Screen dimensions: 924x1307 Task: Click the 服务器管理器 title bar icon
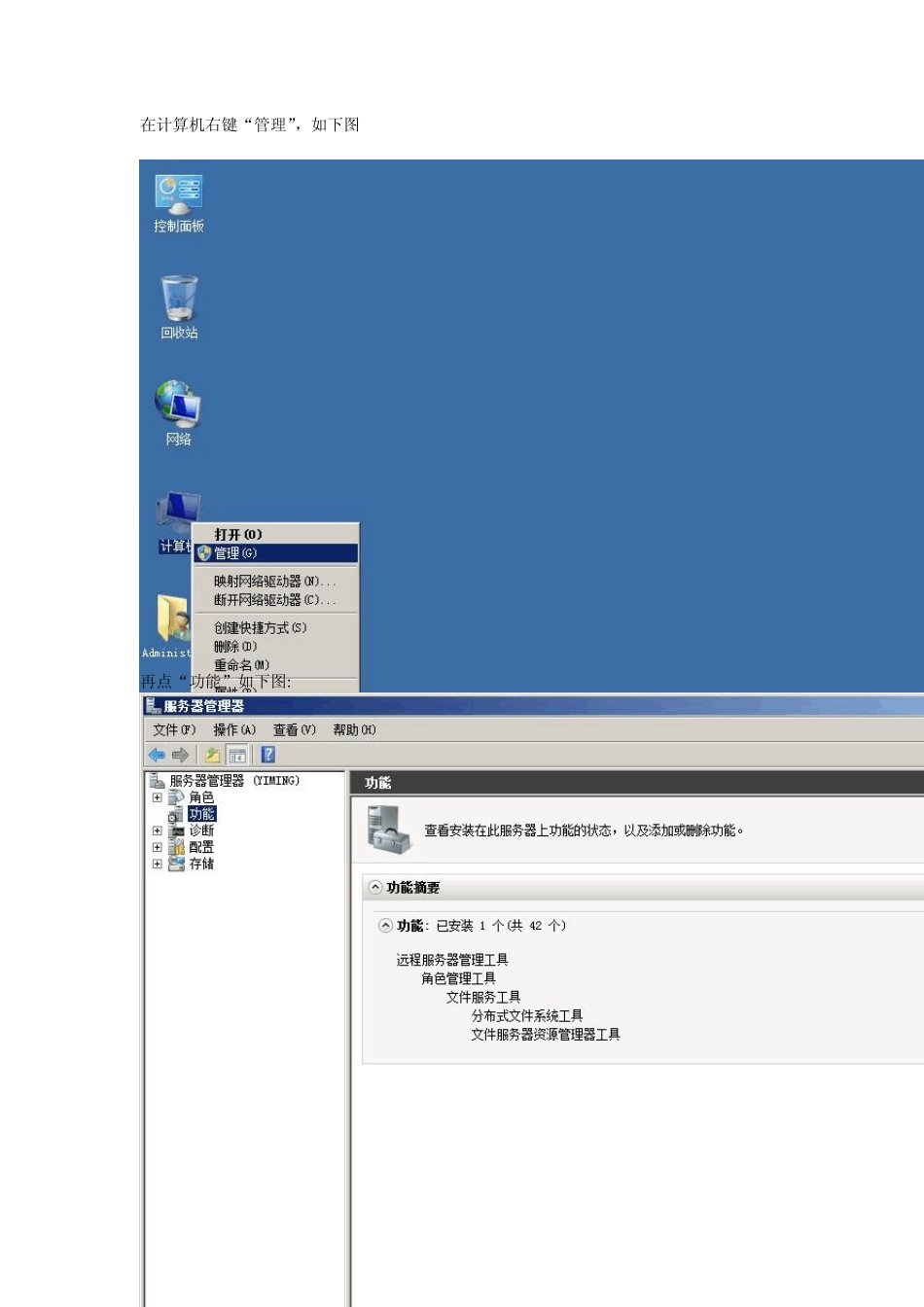point(153,706)
